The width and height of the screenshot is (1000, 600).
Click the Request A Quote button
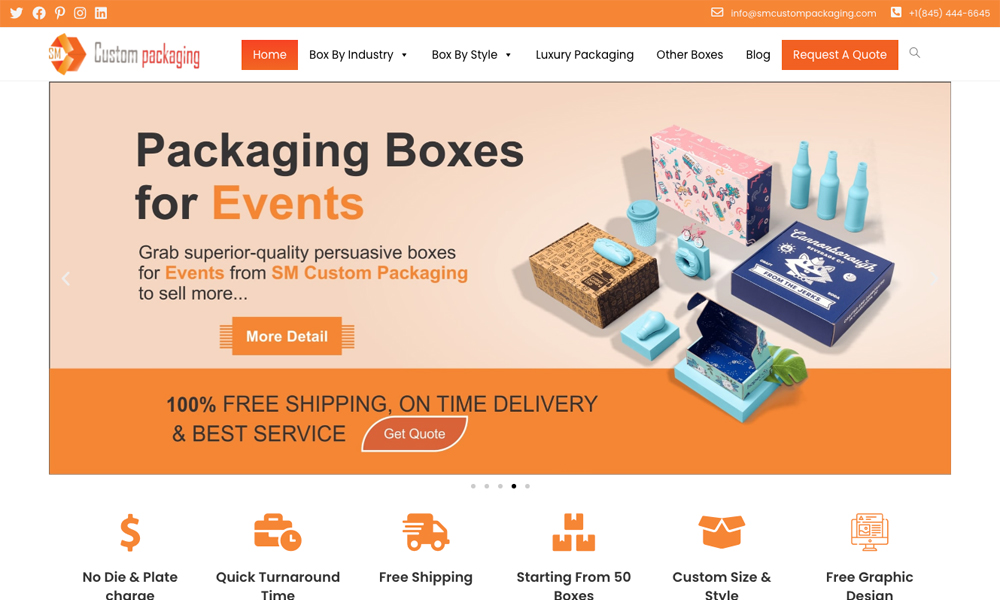pos(839,55)
